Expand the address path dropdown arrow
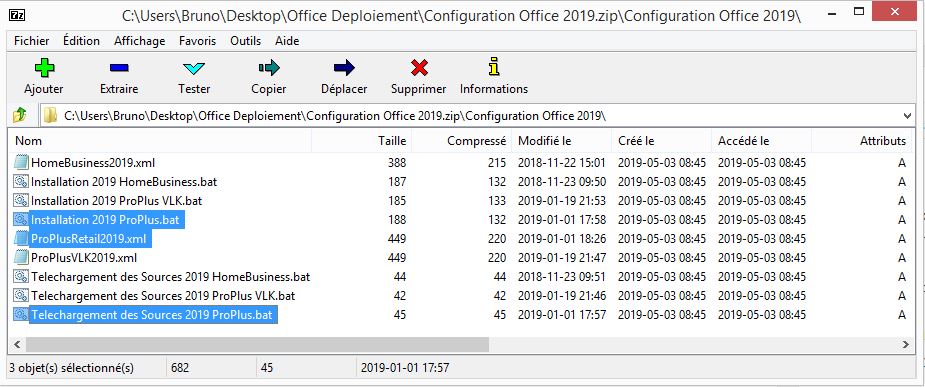The height and width of the screenshot is (387, 925). (907, 116)
